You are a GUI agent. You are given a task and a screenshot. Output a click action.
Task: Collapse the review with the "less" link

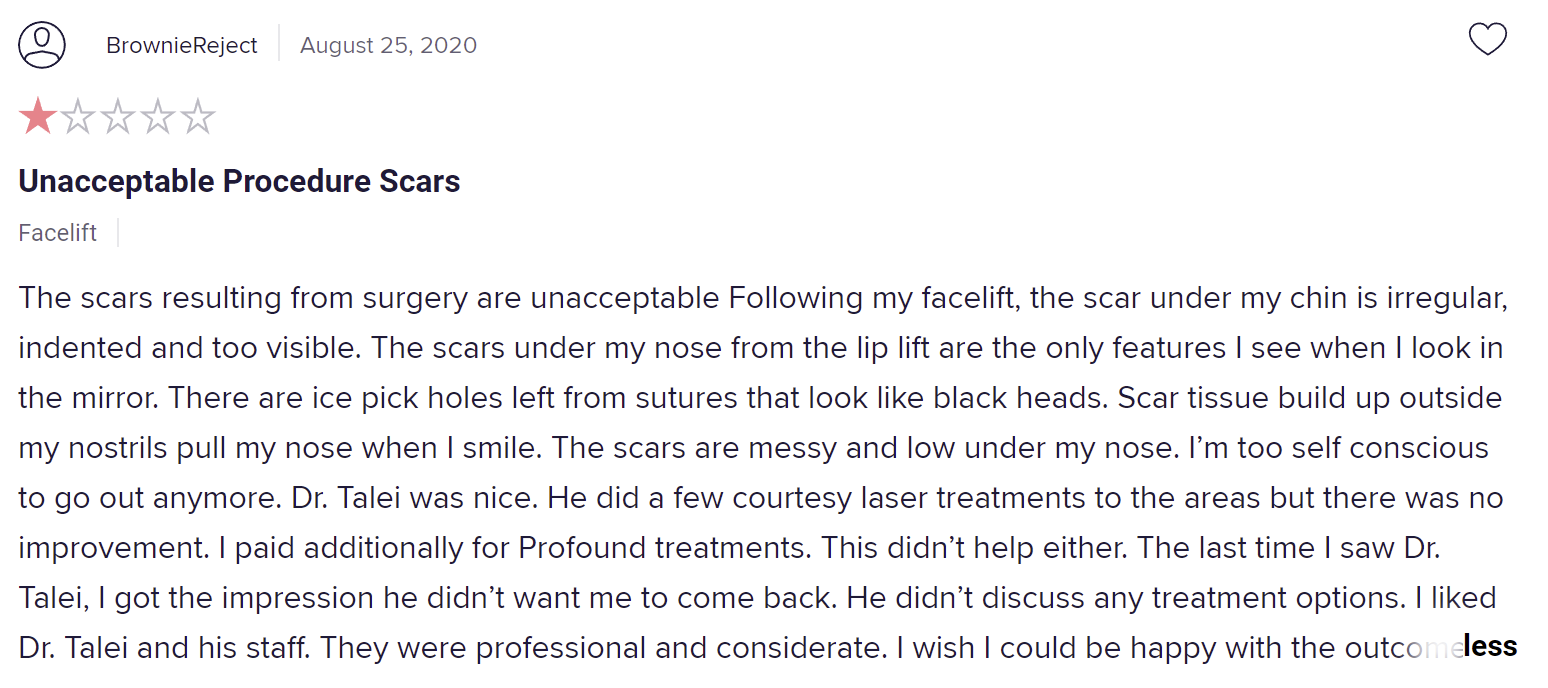click(x=1490, y=646)
